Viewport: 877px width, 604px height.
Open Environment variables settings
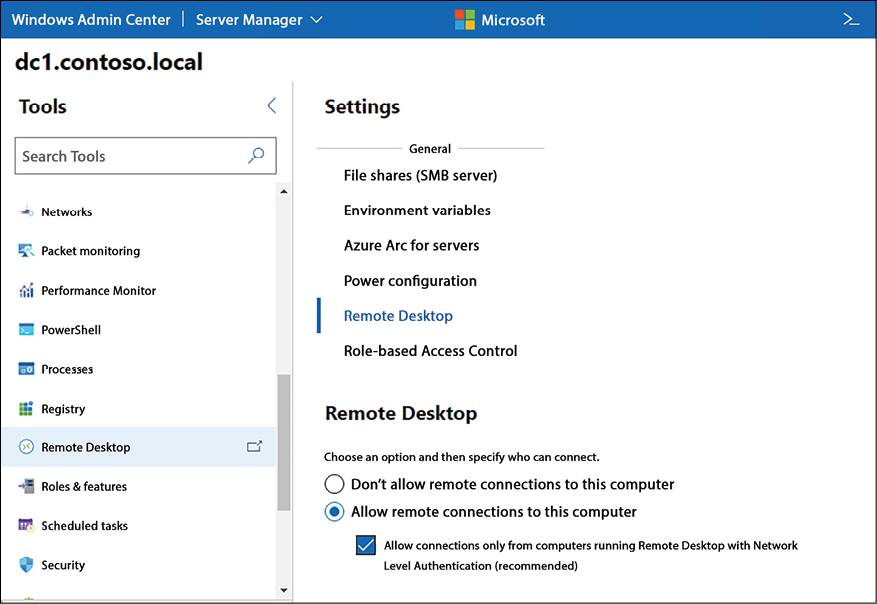pyautogui.click(x=417, y=210)
